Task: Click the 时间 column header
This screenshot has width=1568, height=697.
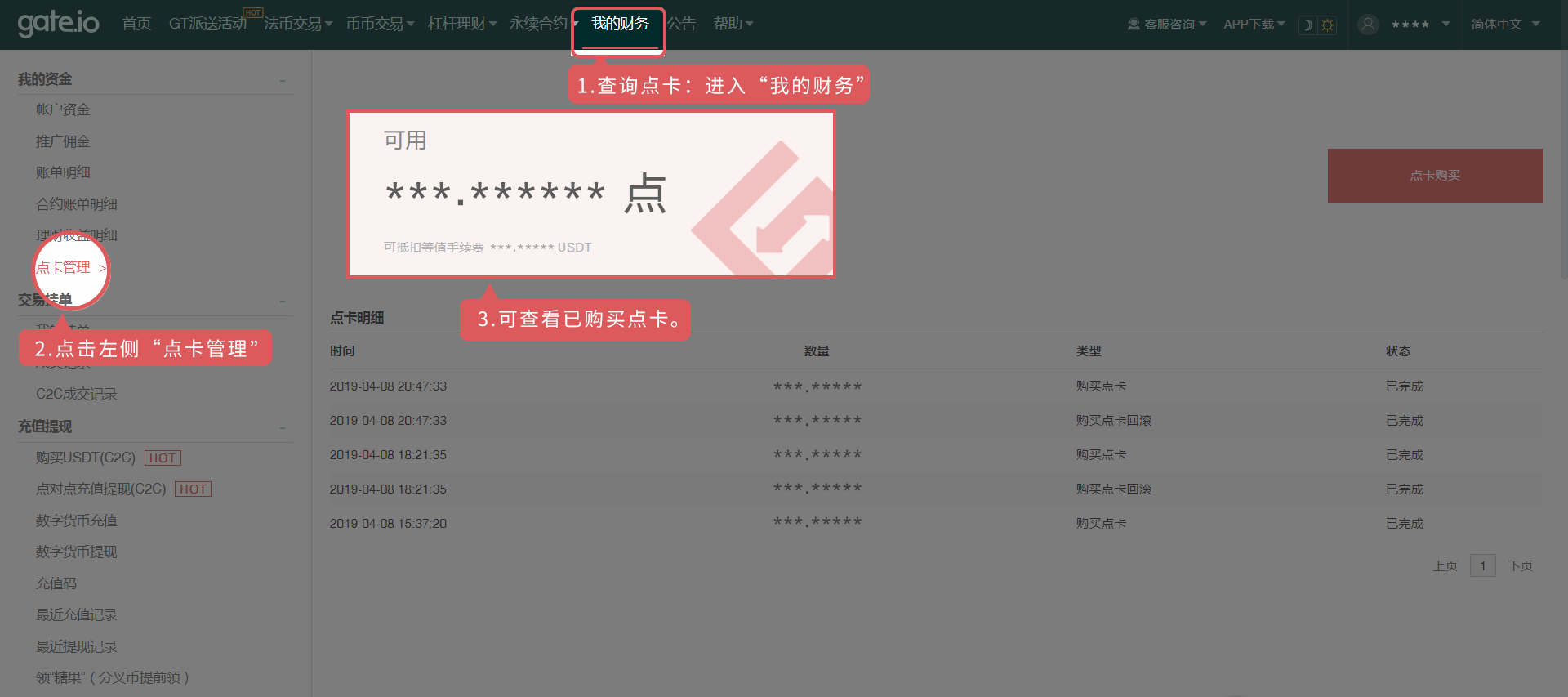Action: pos(342,351)
